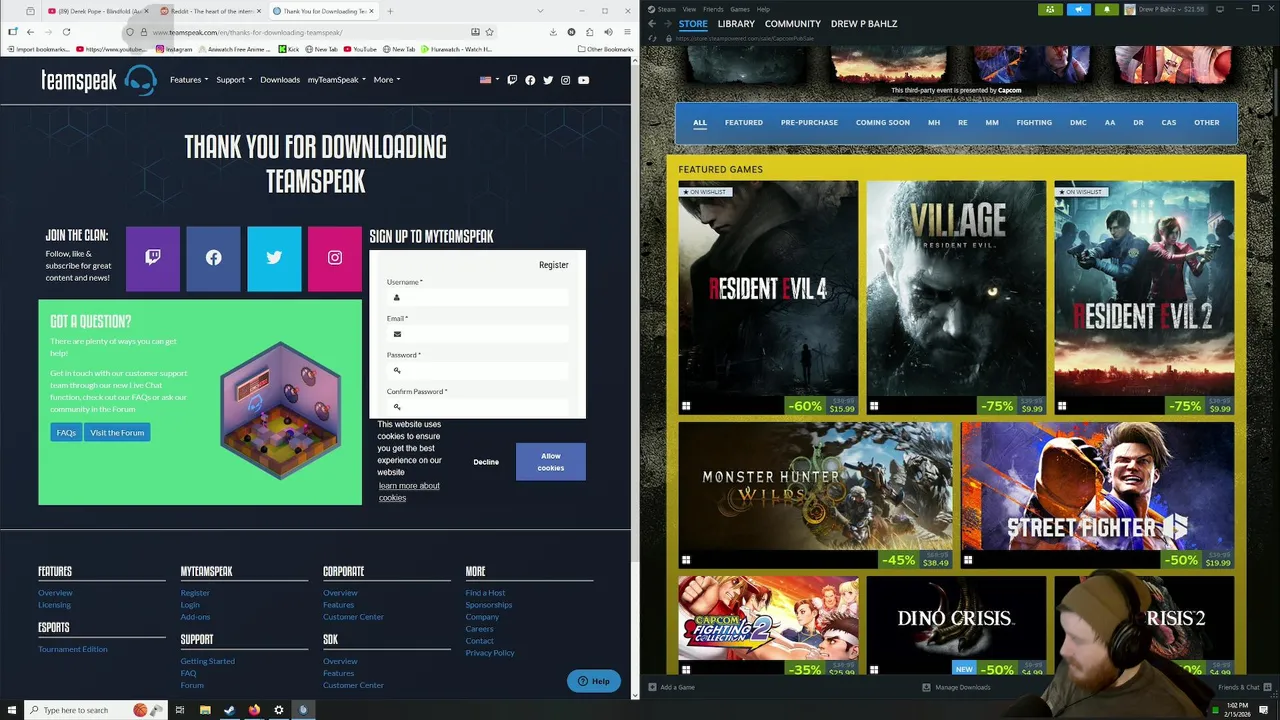Decline cookies on the TeamSpeak site
1280x720 pixels.
click(486, 462)
